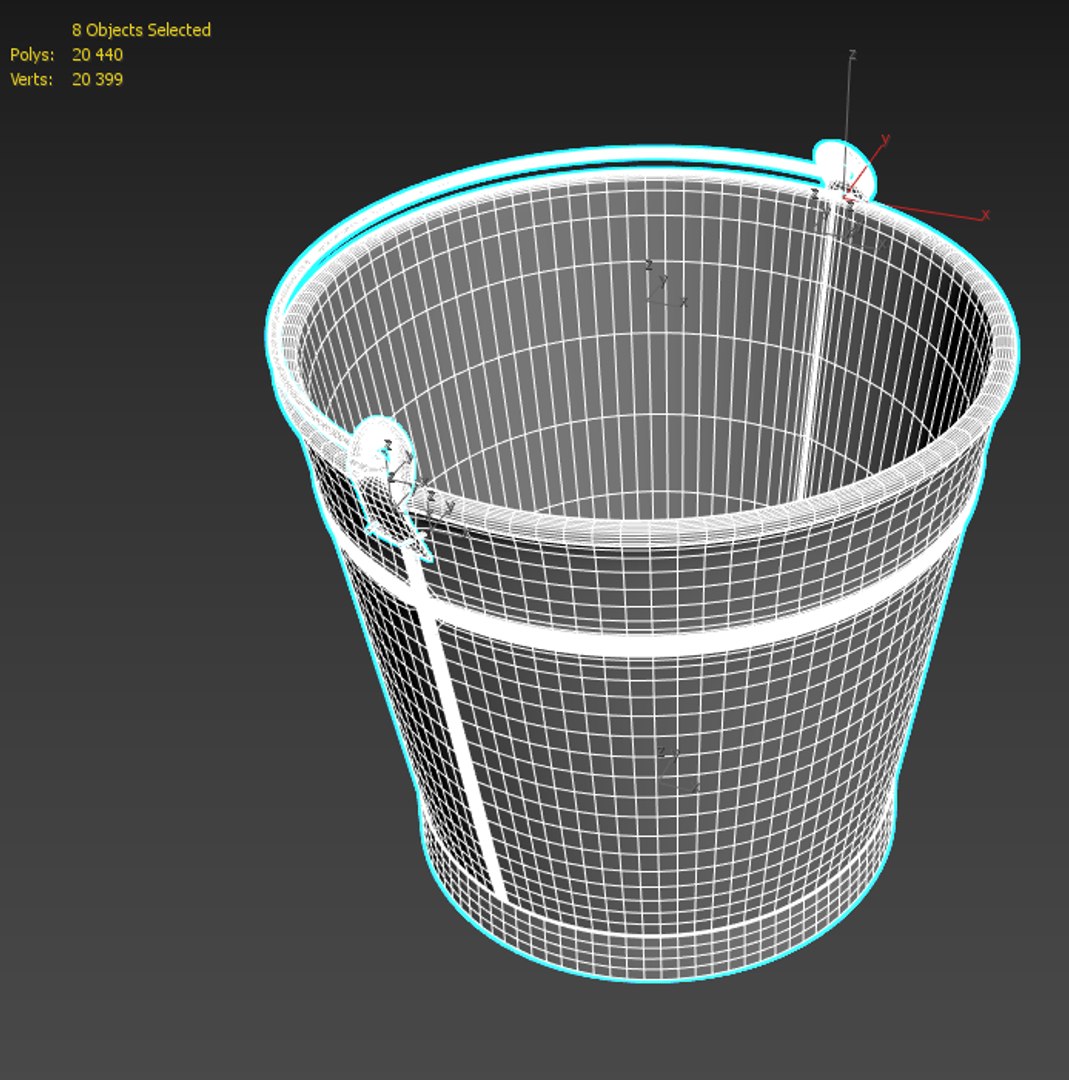Click the "8 Objects Selected" viewport statistic text
The width and height of the screenshot is (1069, 1080).
coord(141,30)
